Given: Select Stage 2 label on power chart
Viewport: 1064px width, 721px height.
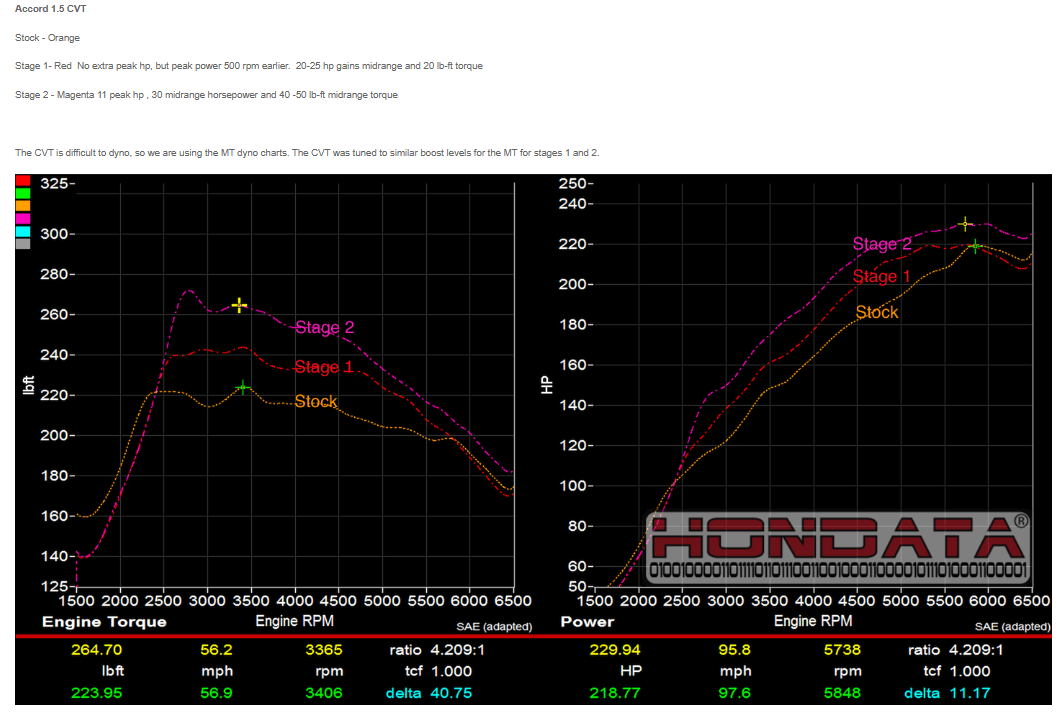Looking at the screenshot, I should coord(882,244).
